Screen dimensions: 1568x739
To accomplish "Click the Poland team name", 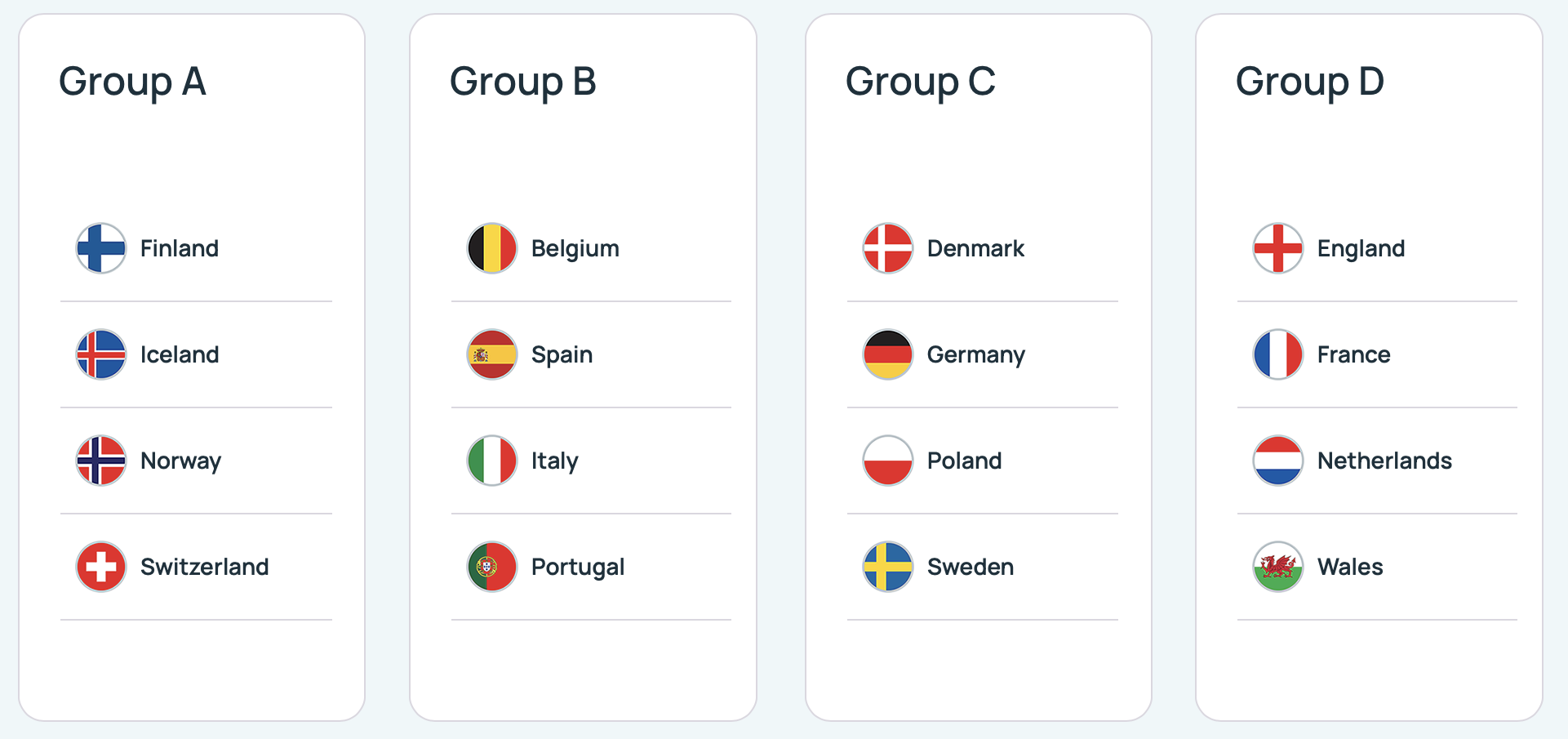I will point(964,461).
